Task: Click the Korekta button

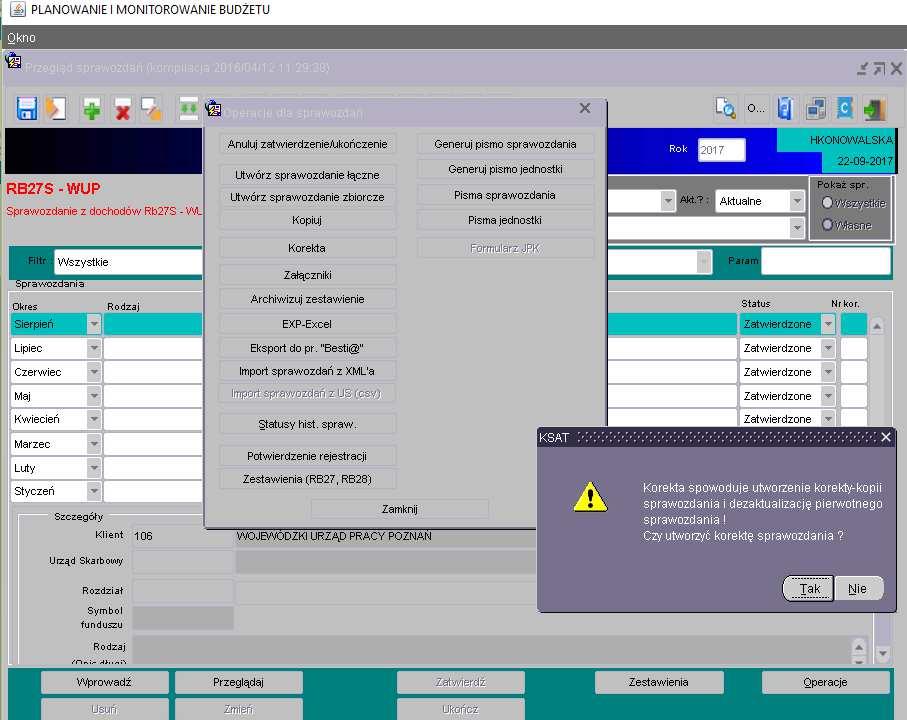Action: (x=307, y=248)
